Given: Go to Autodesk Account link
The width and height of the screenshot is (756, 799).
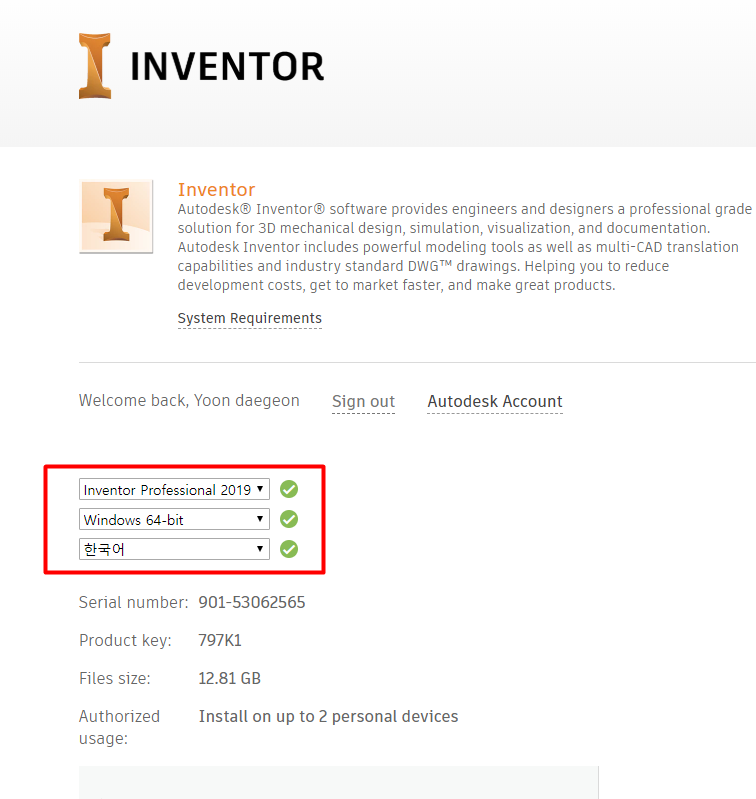Looking at the screenshot, I should tap(495, 401).
